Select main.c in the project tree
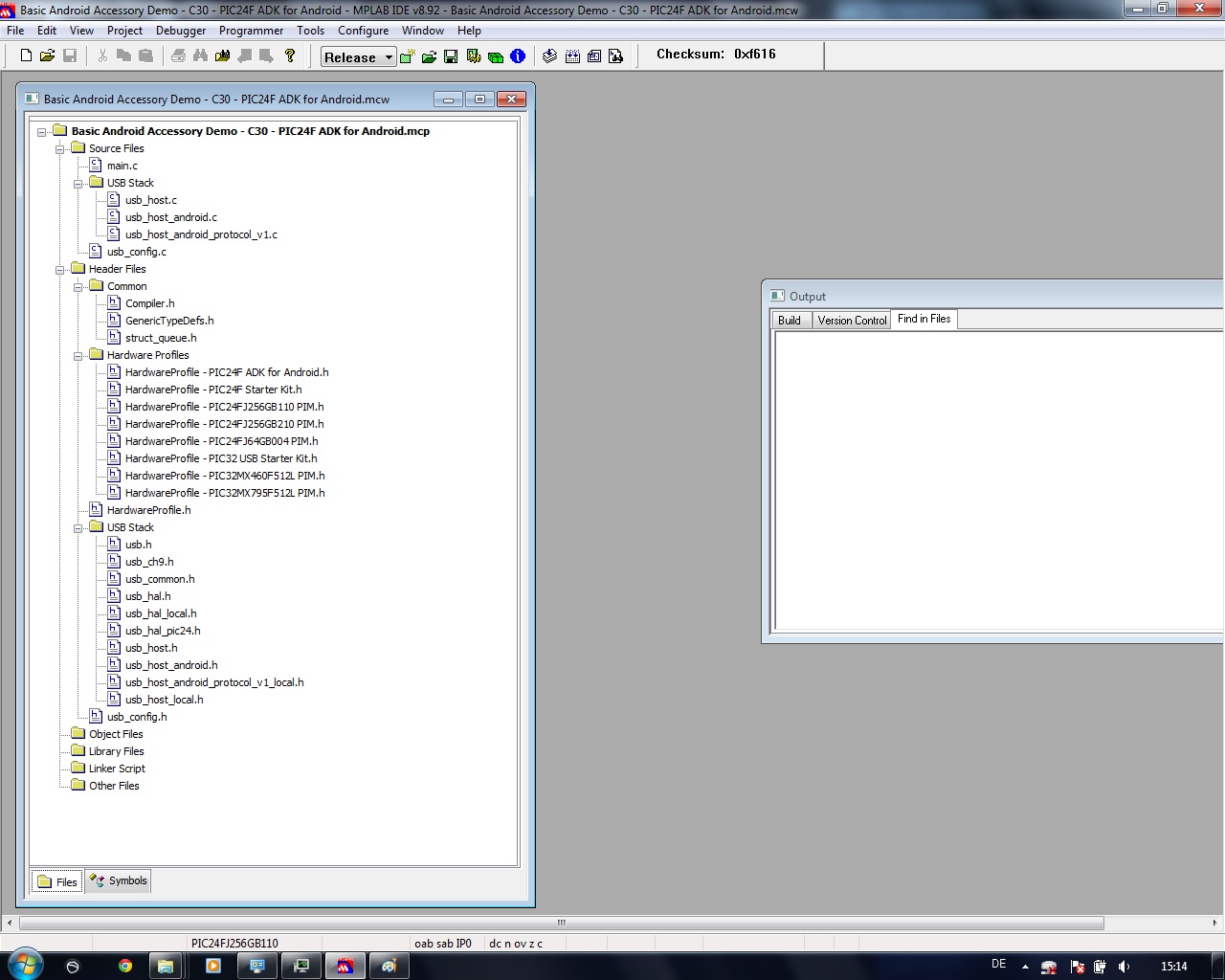Viewport: 1225px width, 980px height. [122, 166]
